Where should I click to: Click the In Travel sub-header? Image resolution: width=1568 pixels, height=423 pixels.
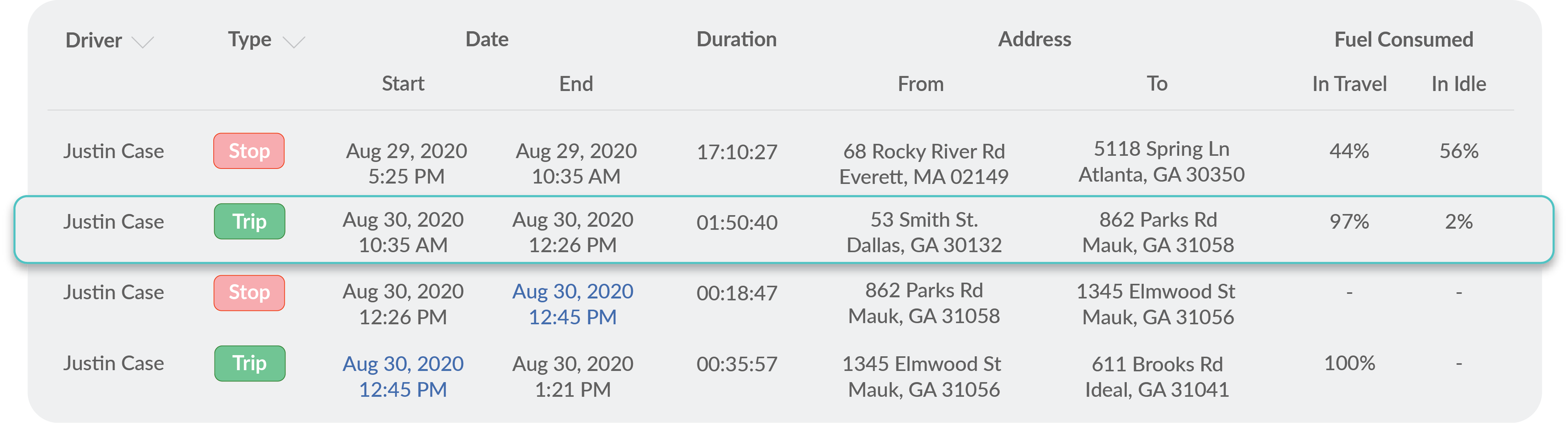[x=1349, y=84]
